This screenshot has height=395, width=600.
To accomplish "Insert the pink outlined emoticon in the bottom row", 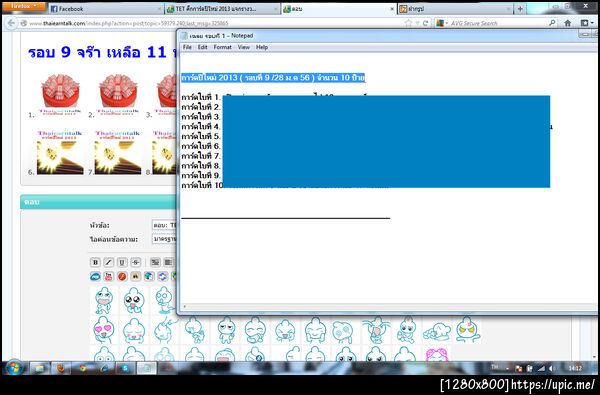I will coord(437,354).
